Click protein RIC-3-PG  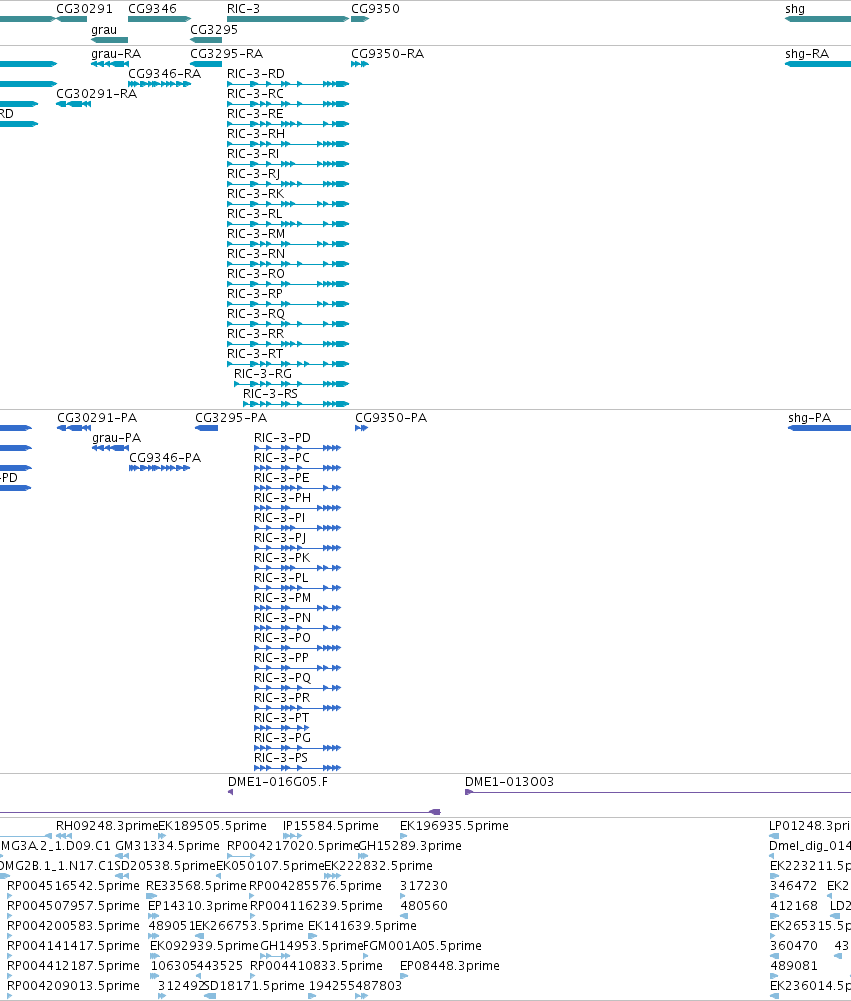(x=297, y=748)
